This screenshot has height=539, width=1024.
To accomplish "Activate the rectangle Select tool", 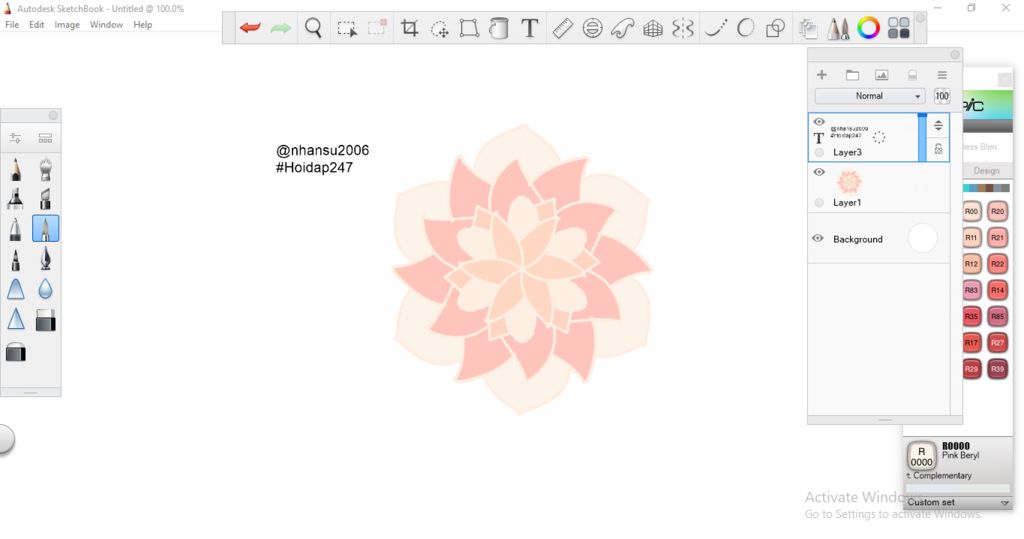I will click(x=346, y=28).
